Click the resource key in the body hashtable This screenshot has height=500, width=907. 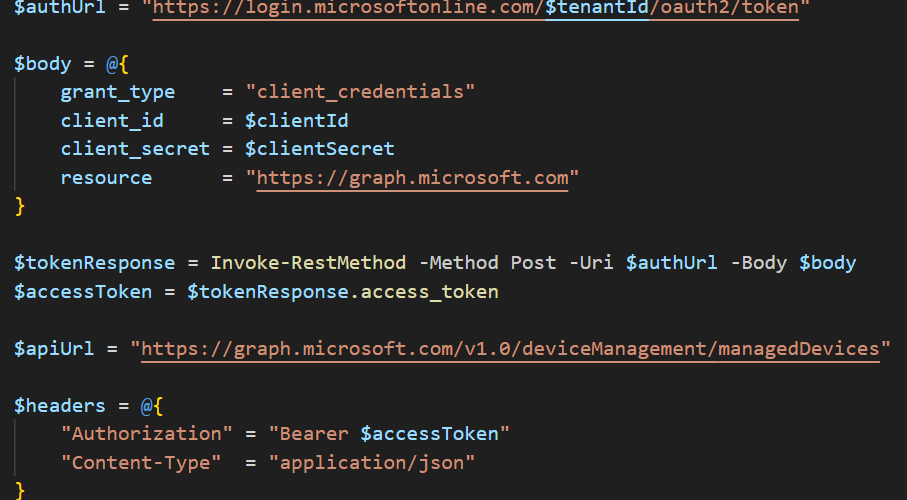click(106, 178)
